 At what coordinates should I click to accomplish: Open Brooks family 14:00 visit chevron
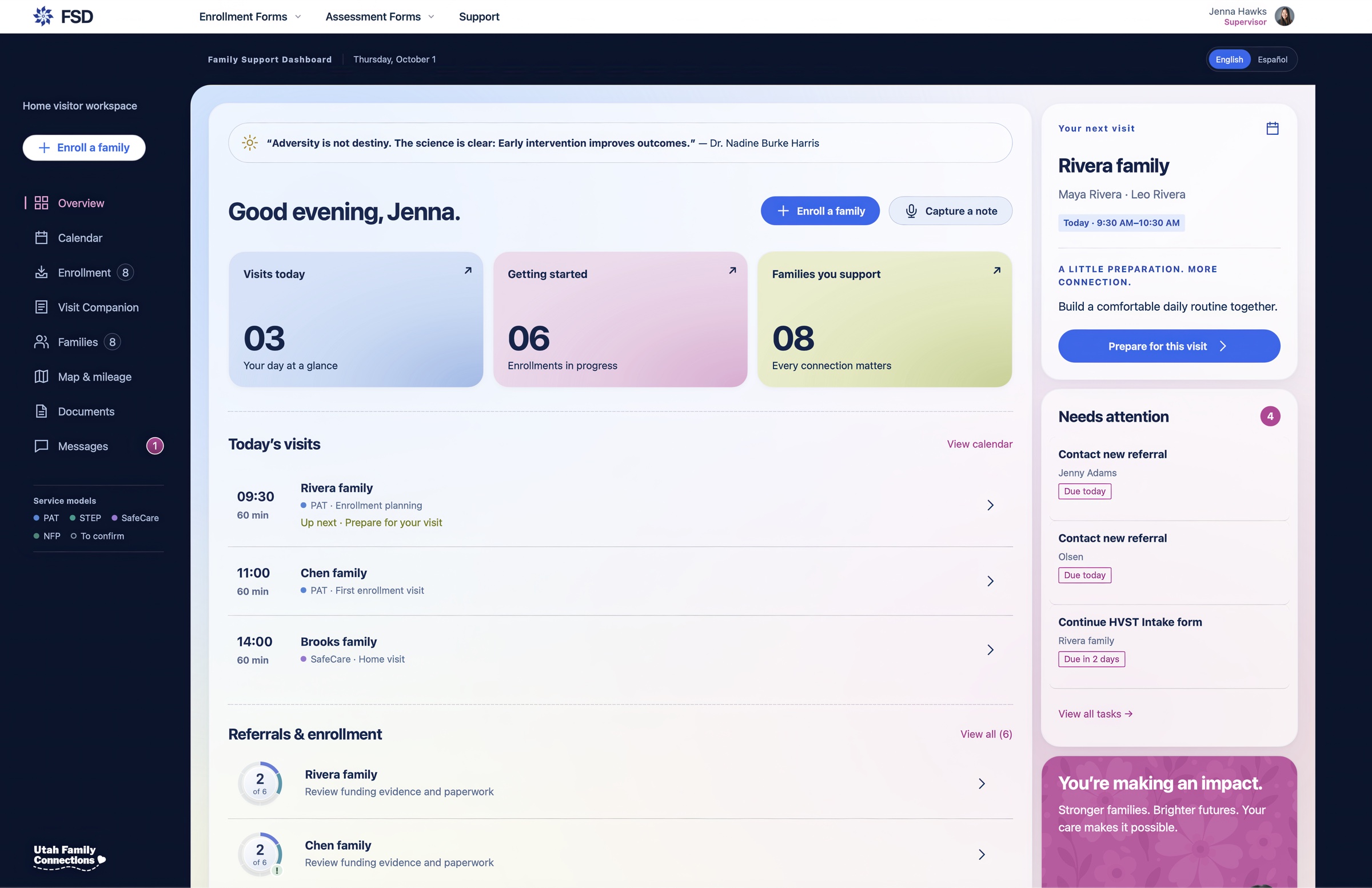click(990, 650)
